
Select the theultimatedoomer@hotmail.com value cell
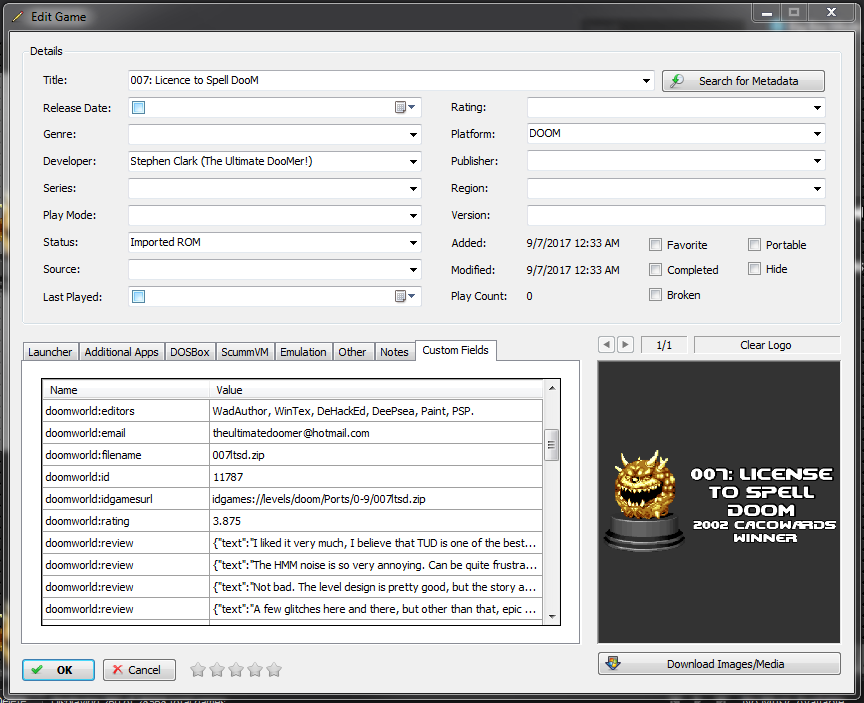[376, 433]
